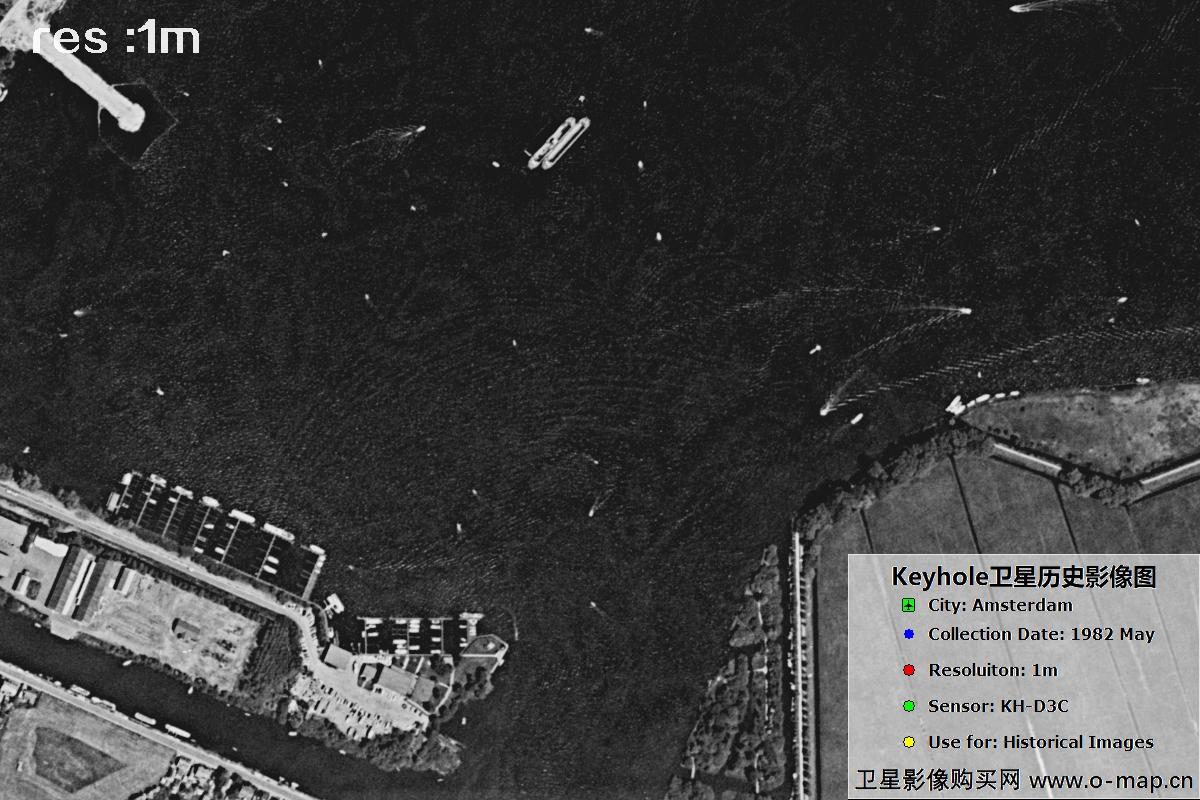This screenshot has height=800, width=1200.
Task: Click the large marina dock with boat slips
Action: point(215,530)
